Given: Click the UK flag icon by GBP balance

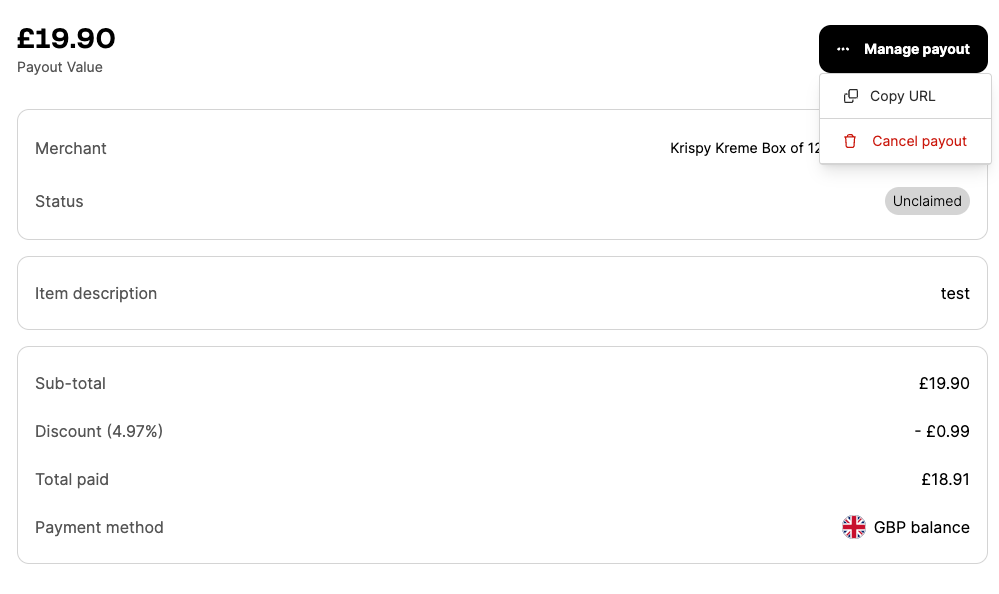Looking at the screenshot, I should click(854, 527).
